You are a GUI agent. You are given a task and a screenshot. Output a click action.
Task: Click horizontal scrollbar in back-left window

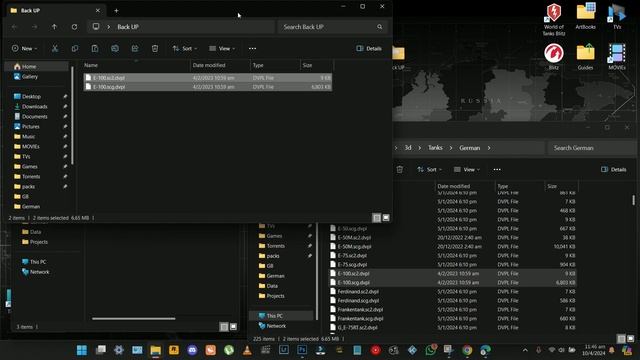(134, 318)
